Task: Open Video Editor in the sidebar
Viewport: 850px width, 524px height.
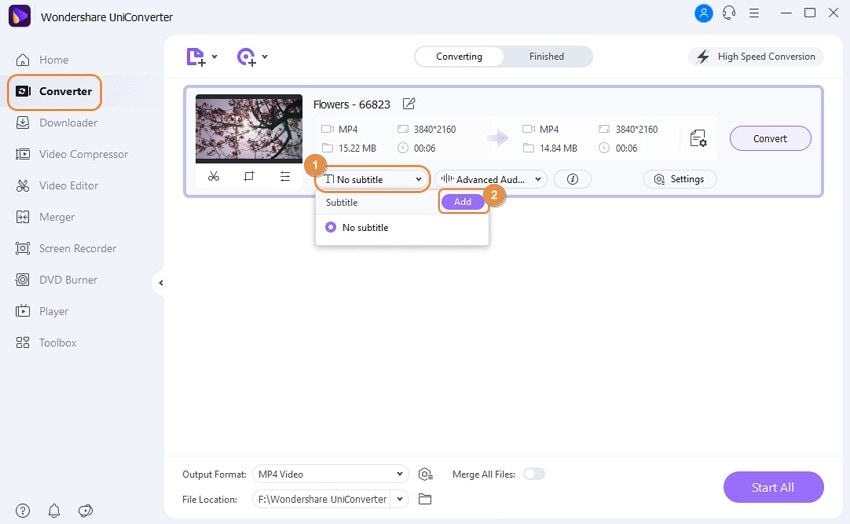Action: (x=57, y=185)
